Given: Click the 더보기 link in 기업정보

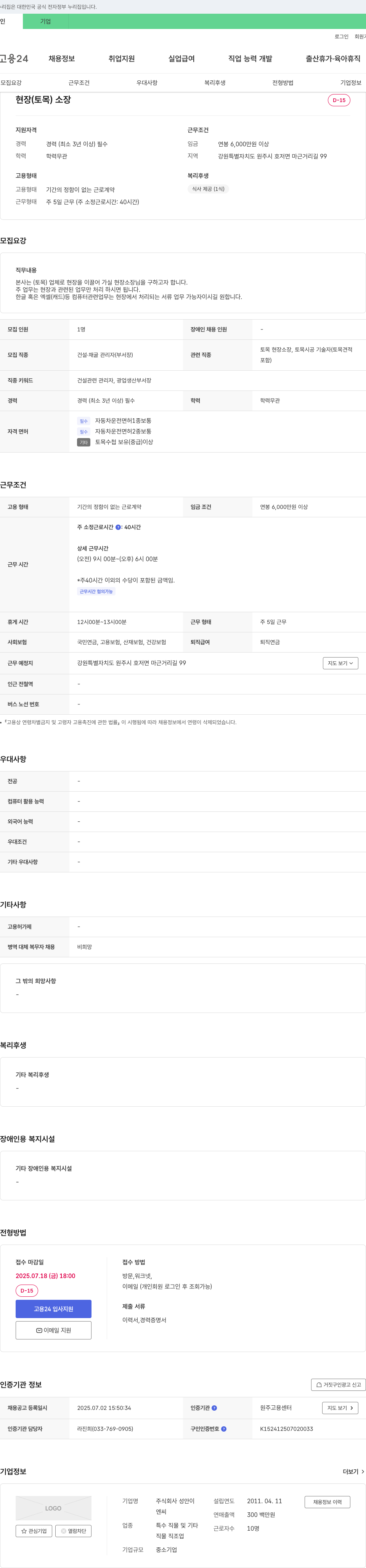Looking at the screenshot, I should (353, 1472).
